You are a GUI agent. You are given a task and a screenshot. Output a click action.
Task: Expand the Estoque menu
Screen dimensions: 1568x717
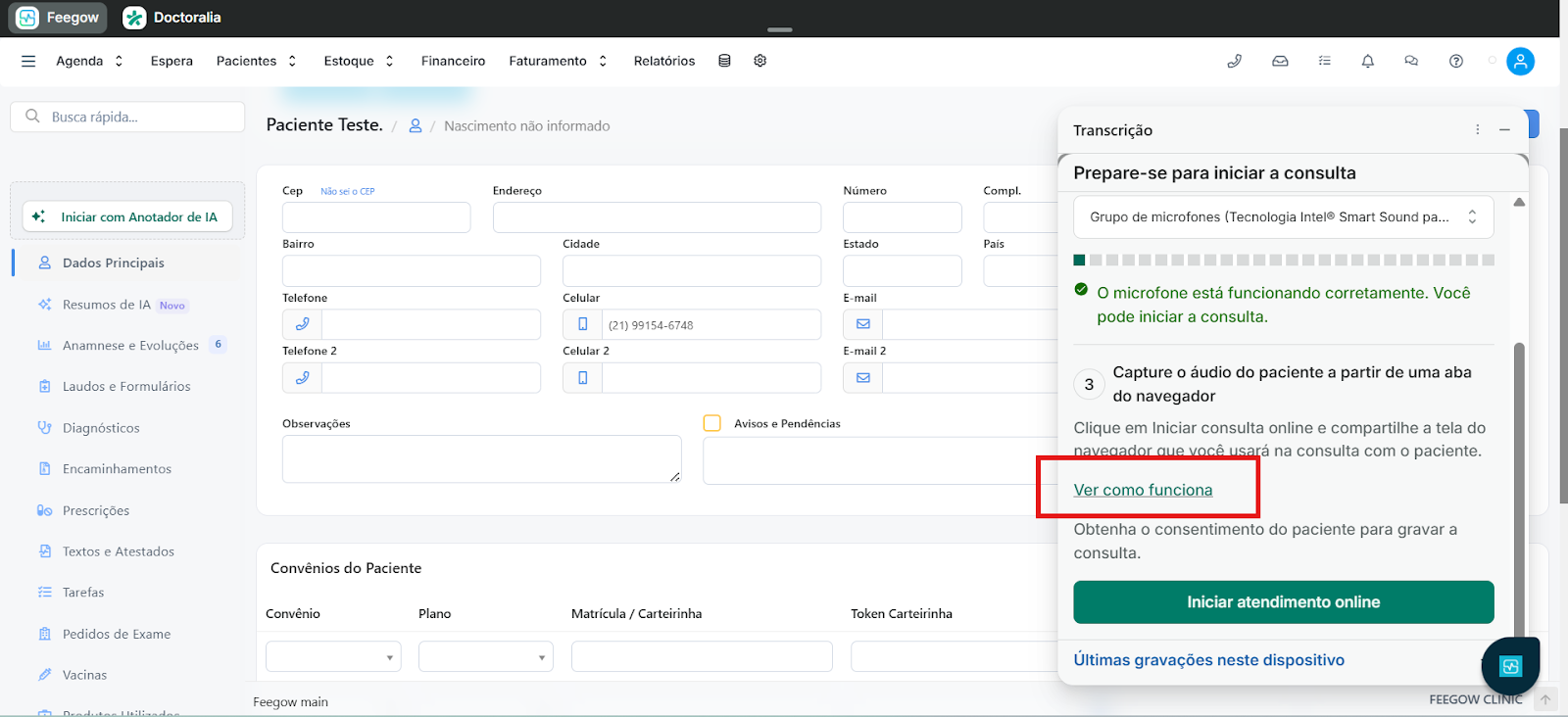[359, 61]
